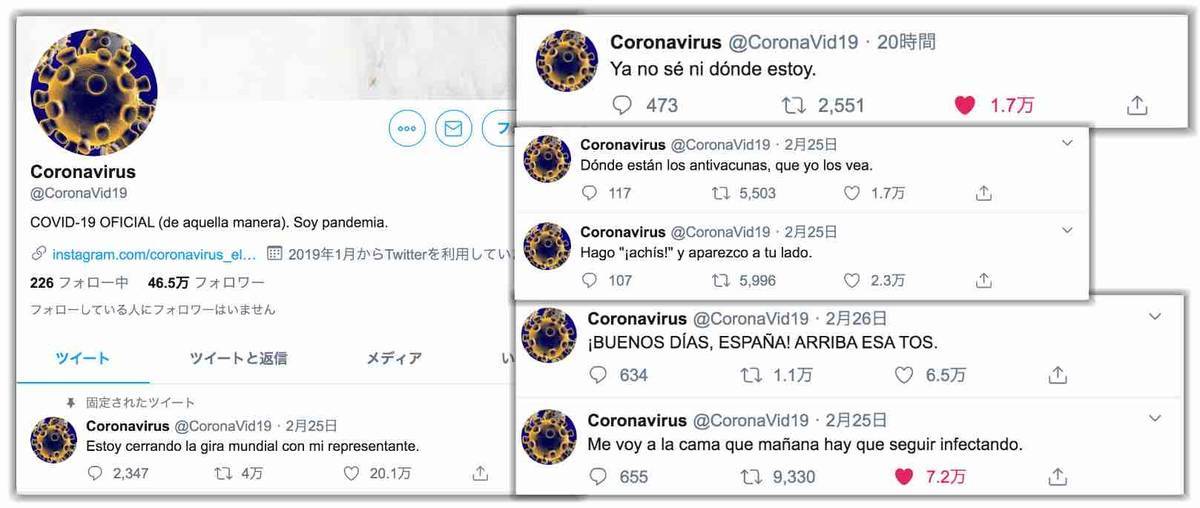This screenshot has height=508, width=1200.
Task: Click the envelope message button on profile
Action: [454, 128]
